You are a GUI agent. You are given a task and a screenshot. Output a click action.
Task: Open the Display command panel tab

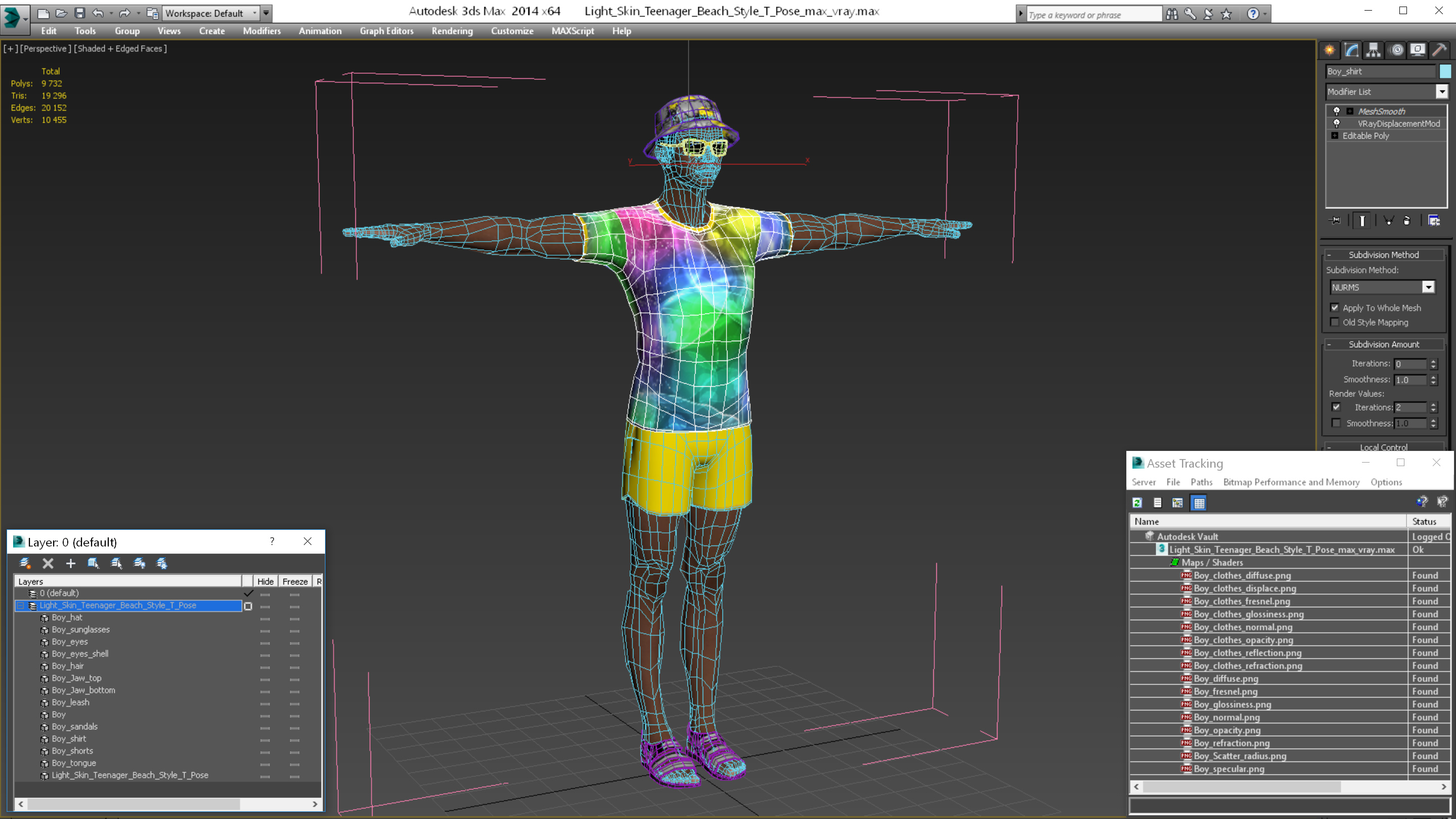coord(1418,51)
